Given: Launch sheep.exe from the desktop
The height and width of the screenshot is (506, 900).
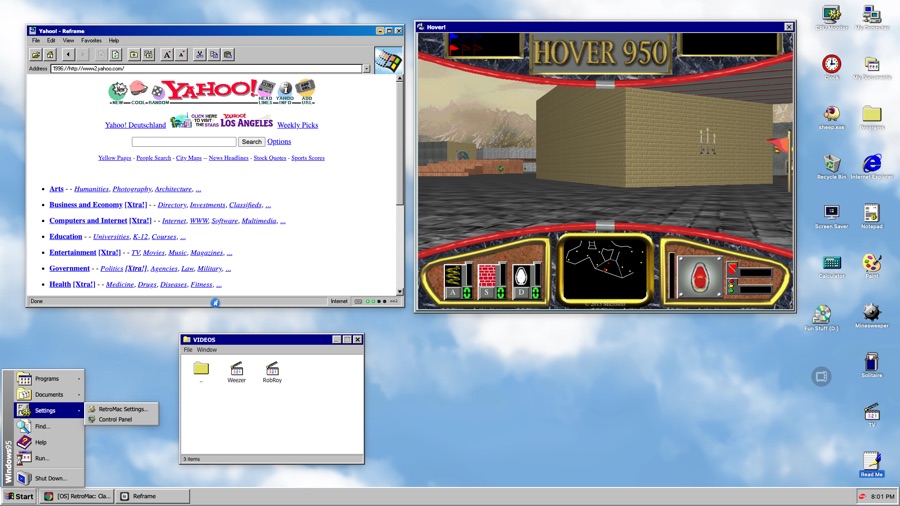Looking at the screenshot, I should click(831, 117).
